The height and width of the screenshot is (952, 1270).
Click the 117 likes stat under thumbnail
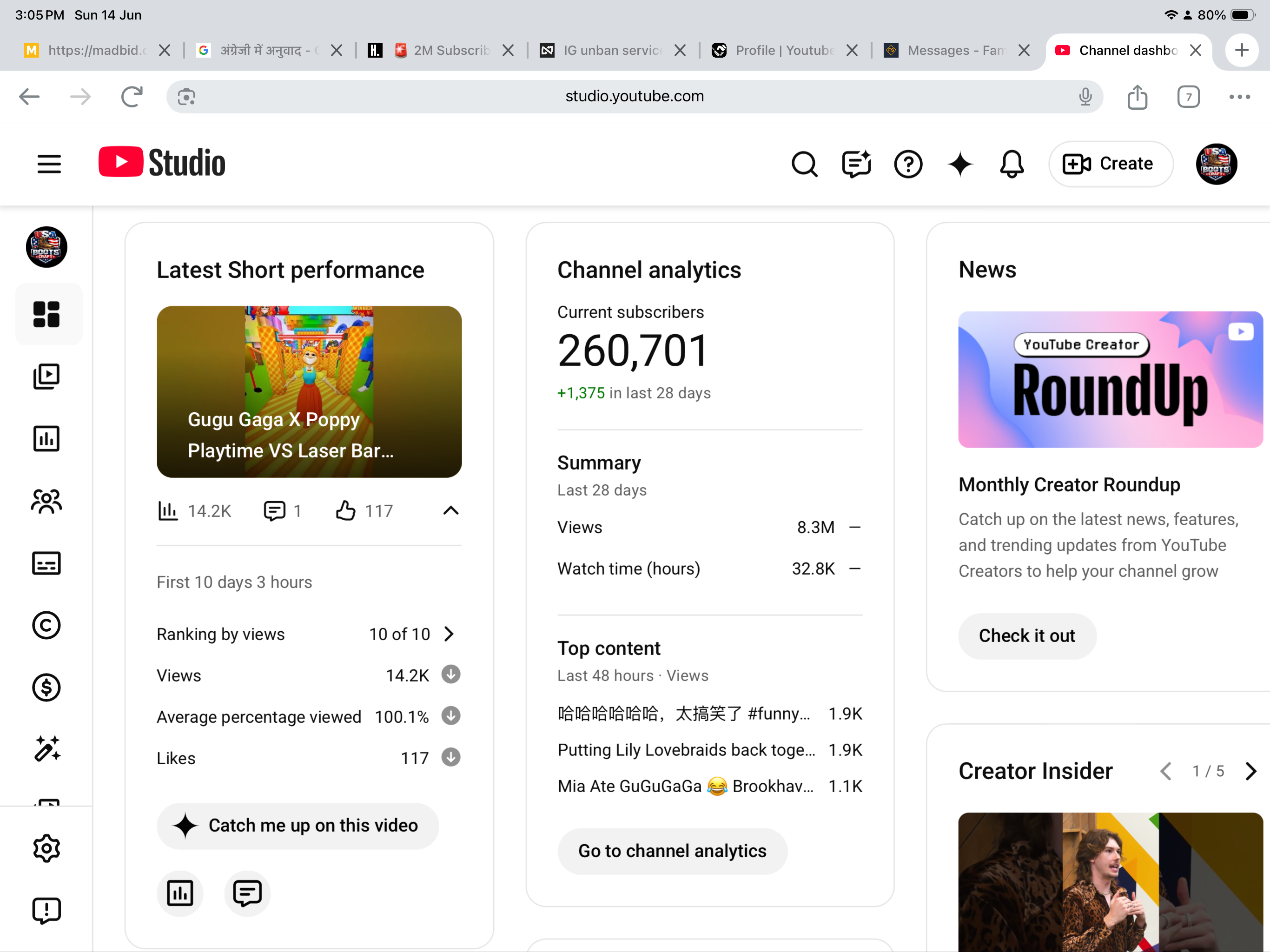(x=364, y=510)
